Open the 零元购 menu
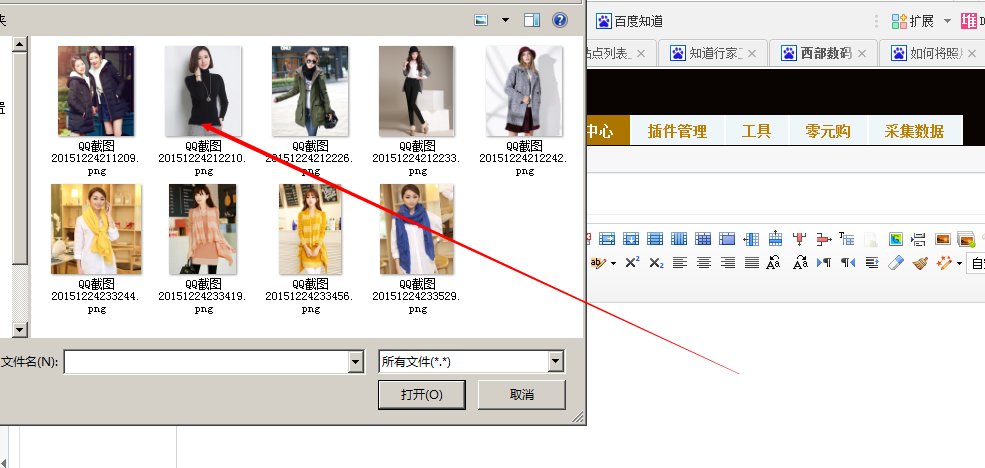Screen dimensions: 985x468 pos(828,131)
